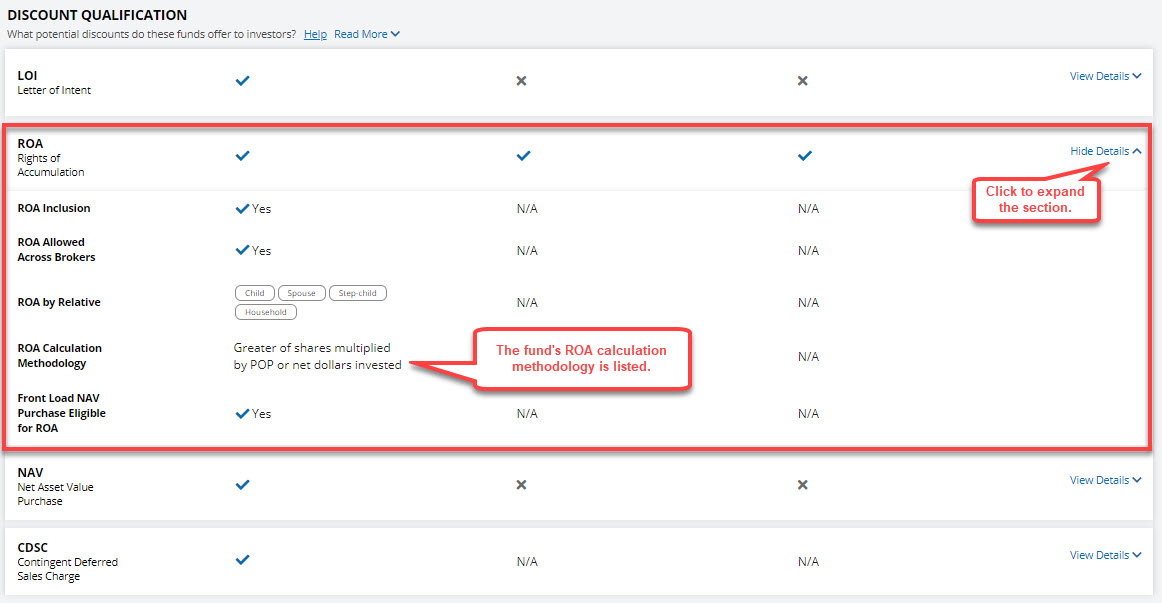Click the Child tag under ROA by Relative

pyautogui.click(x=254, y=292)
